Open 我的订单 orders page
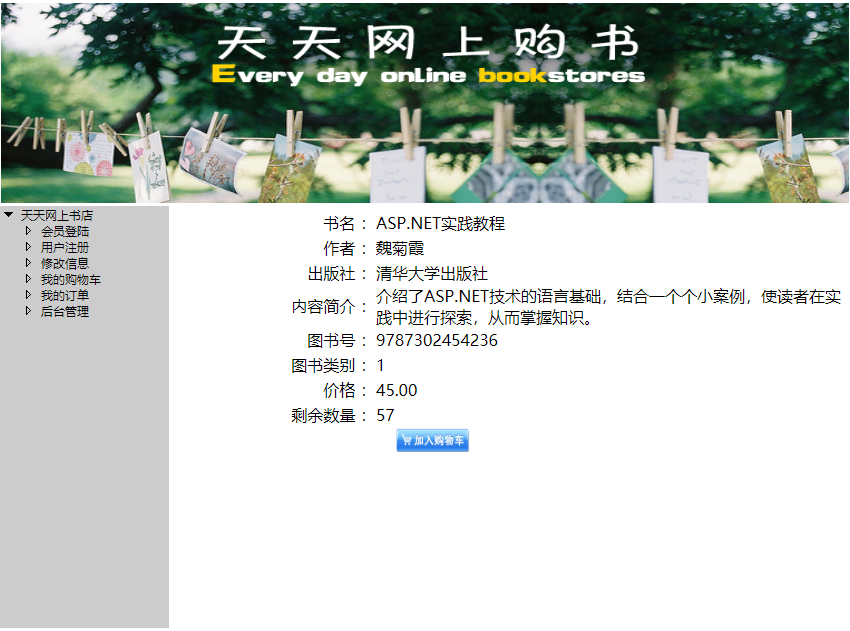This screenshot has width=850, height=631. pyautogui.click(x=65, y=295)
